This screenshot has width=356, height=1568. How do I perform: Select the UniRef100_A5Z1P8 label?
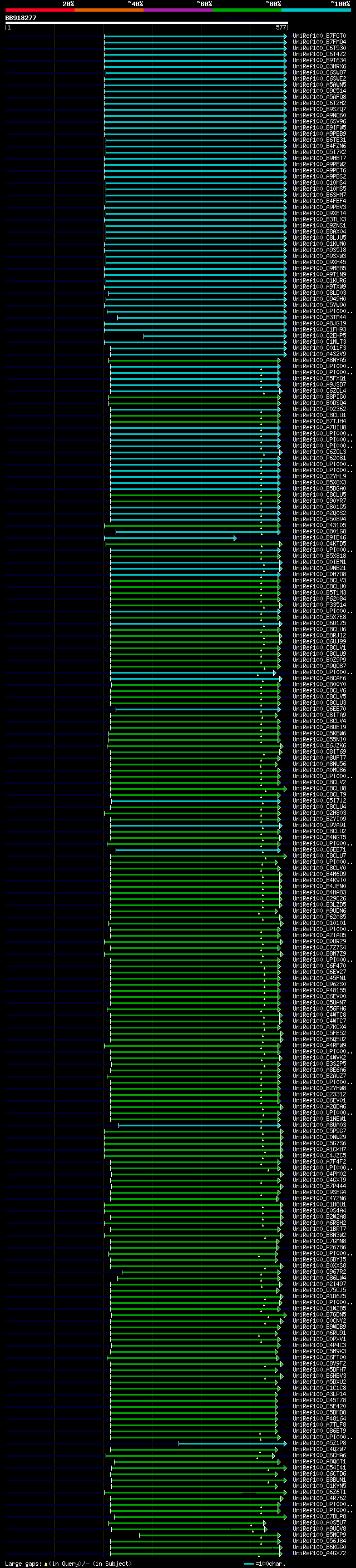click(x=319, y=1443)
